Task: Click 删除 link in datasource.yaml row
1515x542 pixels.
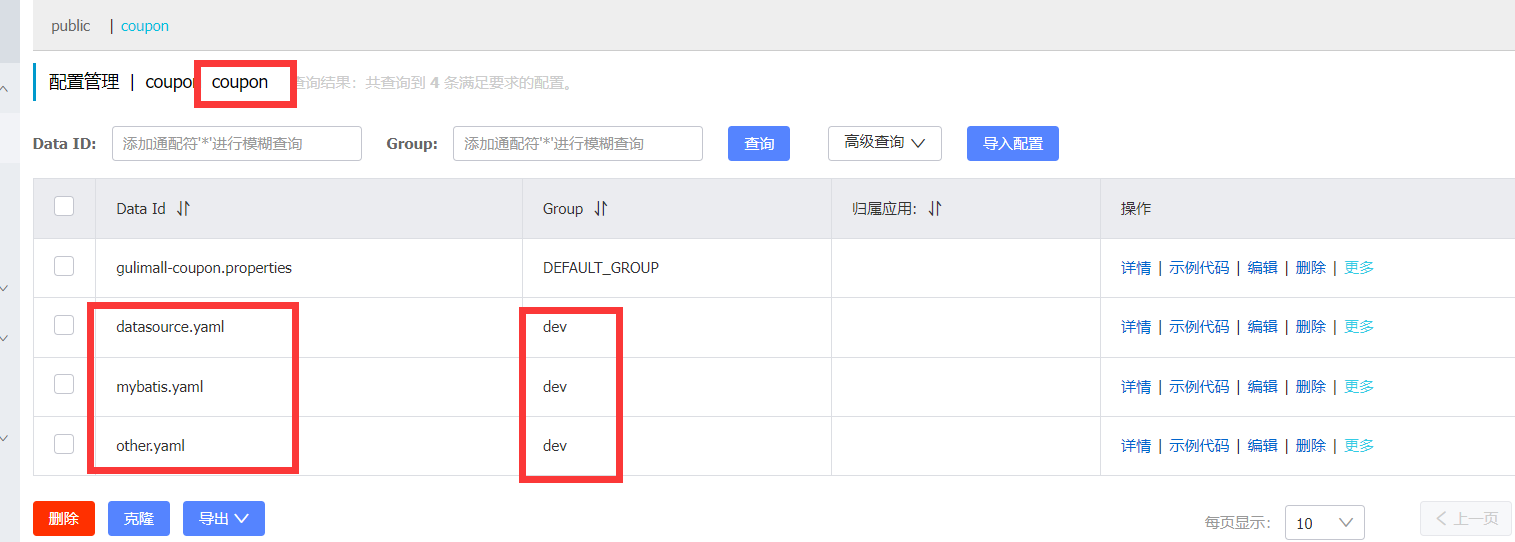Action: tap(1311, 327)
